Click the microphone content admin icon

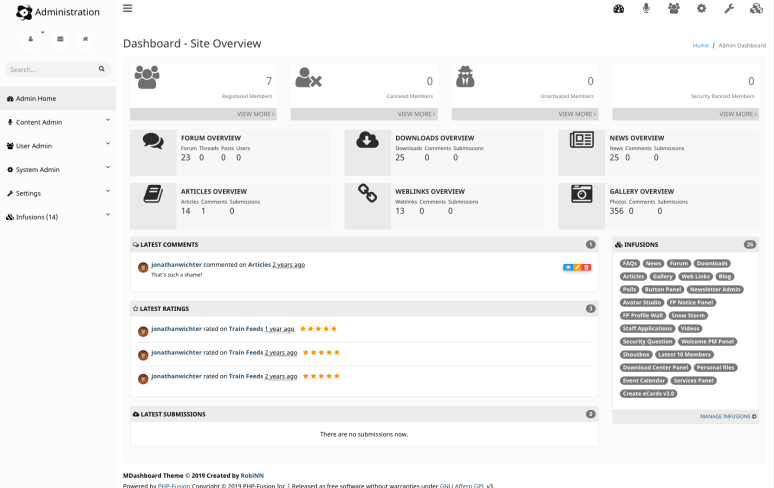tap(646, 9)
